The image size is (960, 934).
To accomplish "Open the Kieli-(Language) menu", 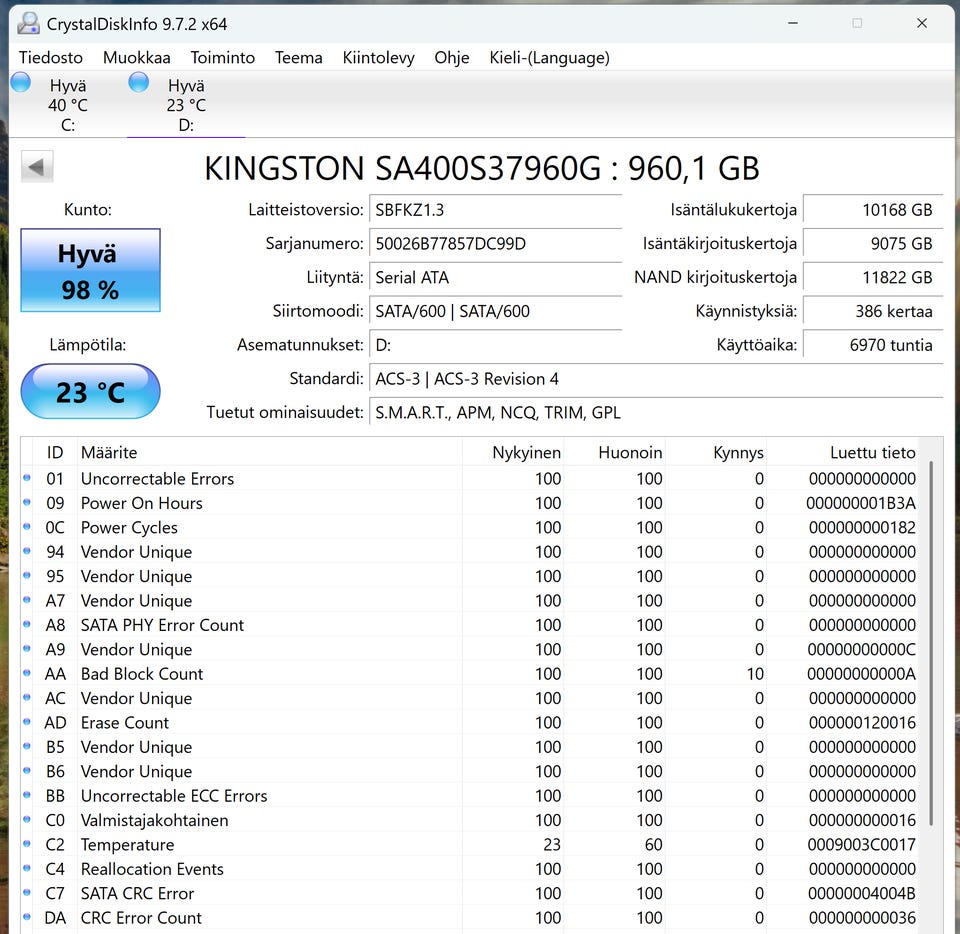I will point(549,58).
